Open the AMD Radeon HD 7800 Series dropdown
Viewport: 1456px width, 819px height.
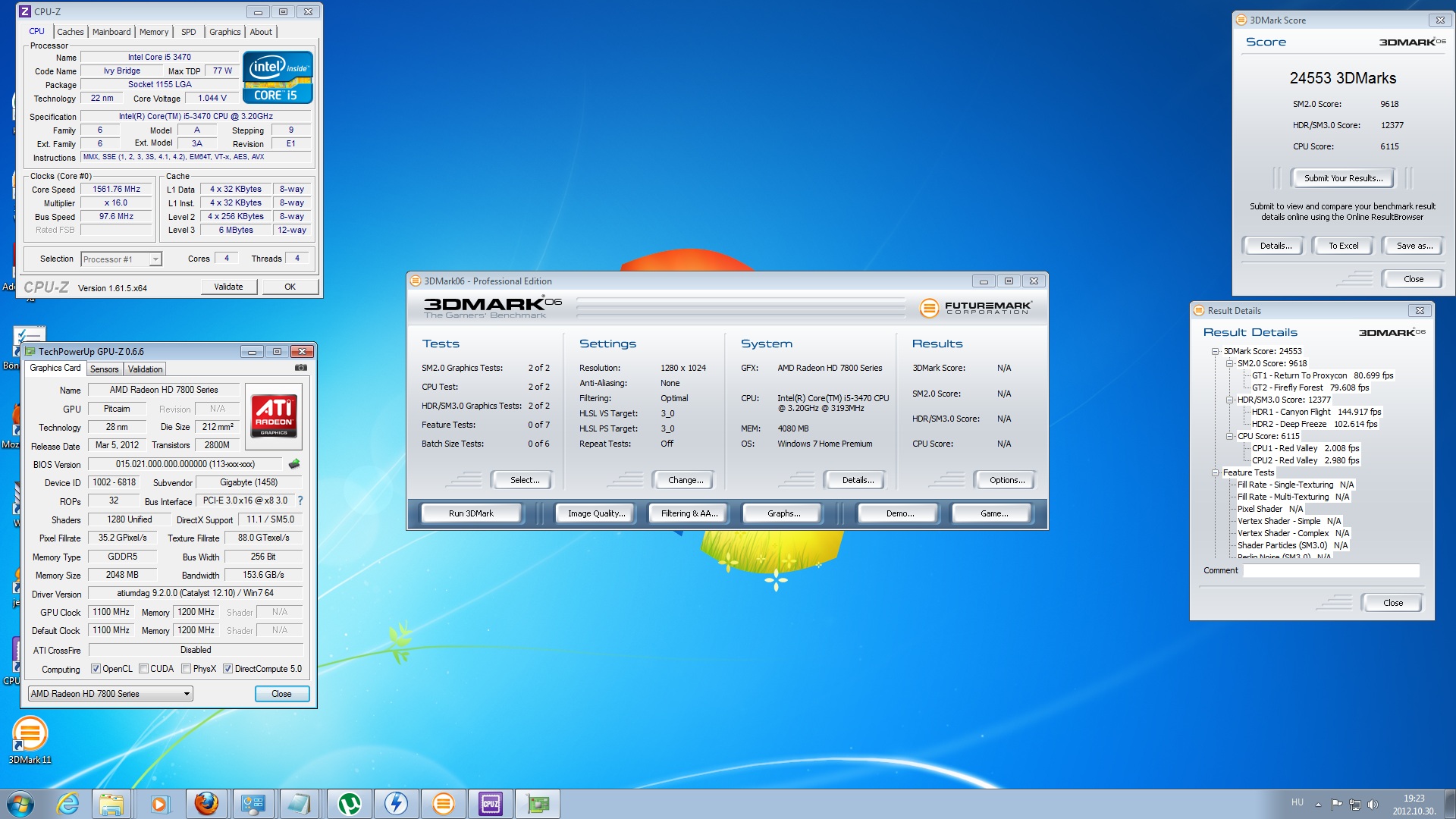point(111,694)
